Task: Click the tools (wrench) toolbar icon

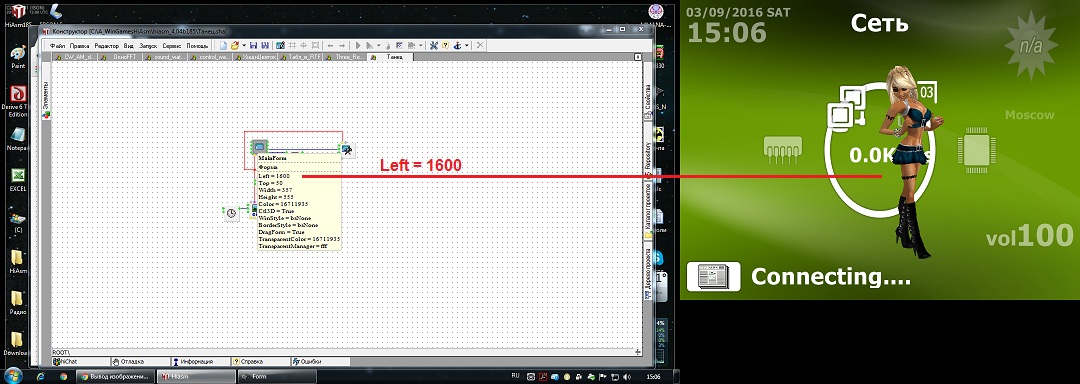Action: point(434,45)
